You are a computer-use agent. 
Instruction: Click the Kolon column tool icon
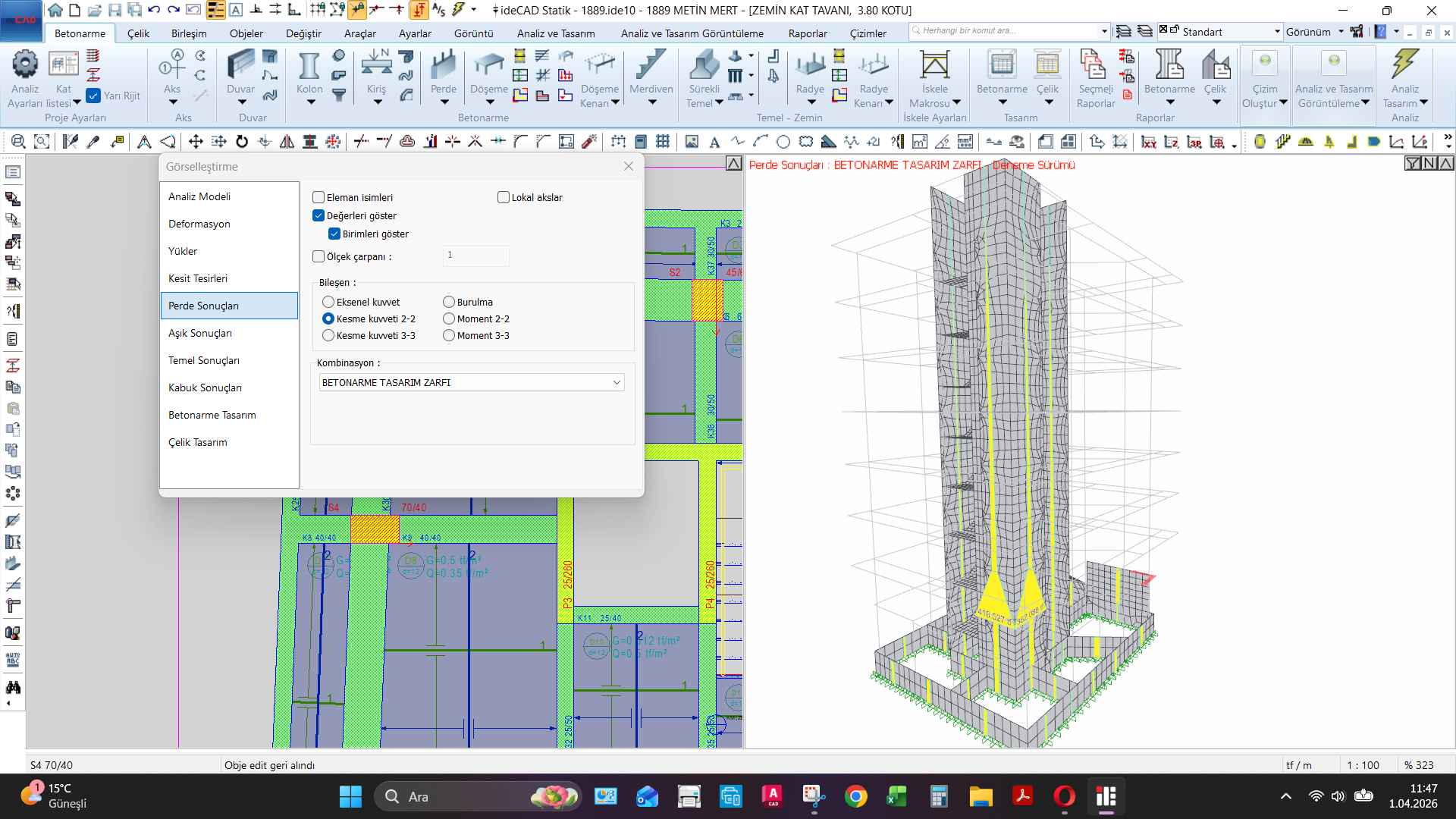click(309, 67)
